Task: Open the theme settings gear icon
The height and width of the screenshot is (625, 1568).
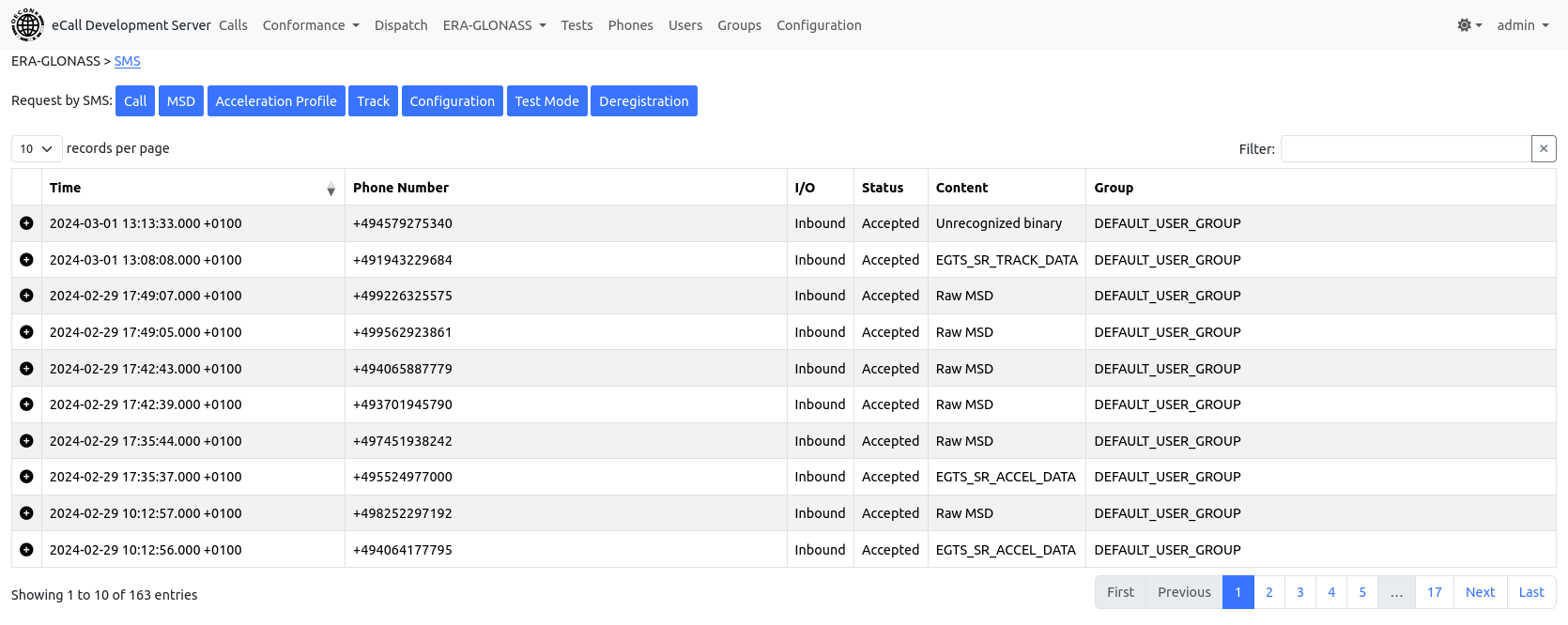Action: [1468, 25]
